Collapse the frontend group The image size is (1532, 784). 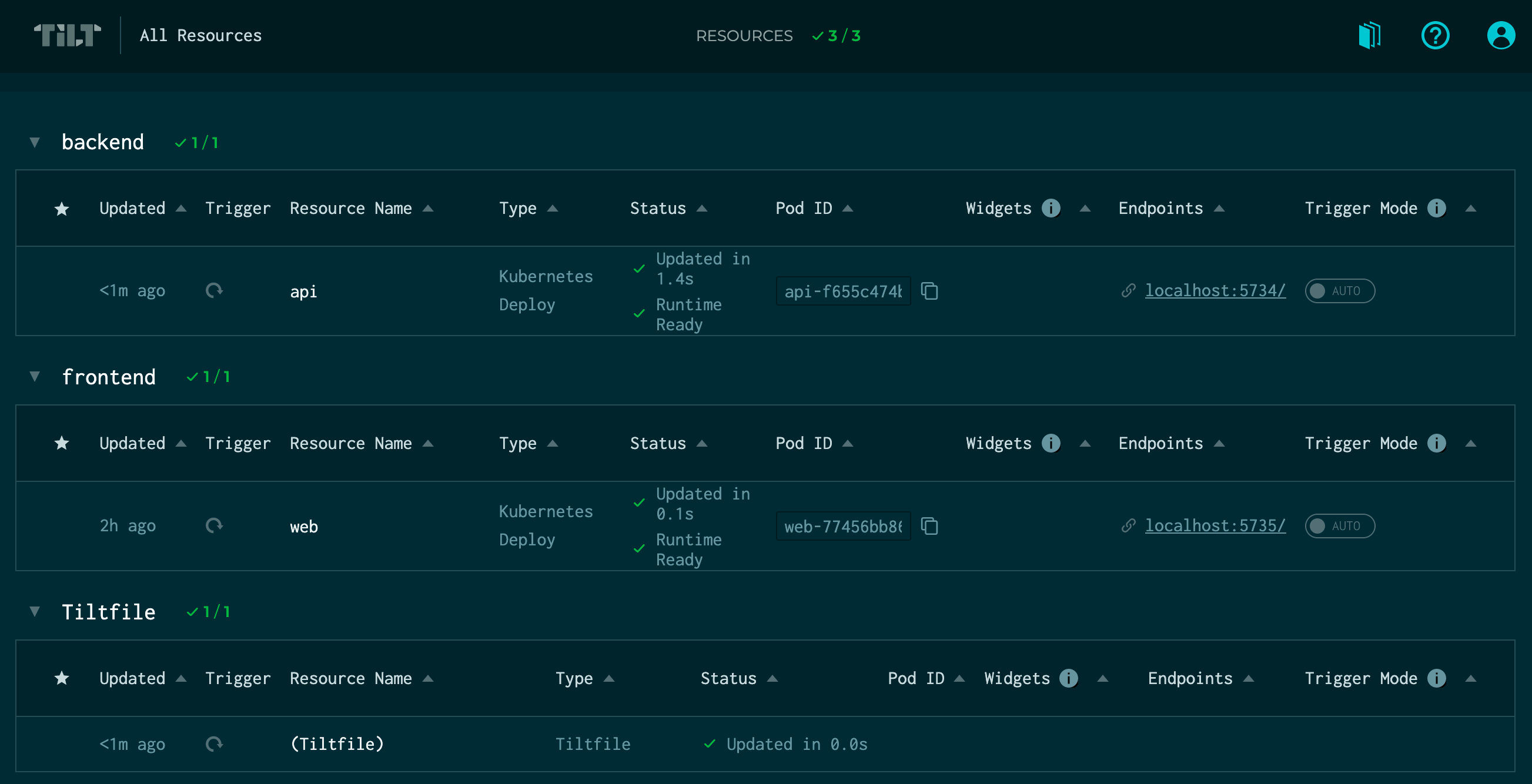coord(35,376)
